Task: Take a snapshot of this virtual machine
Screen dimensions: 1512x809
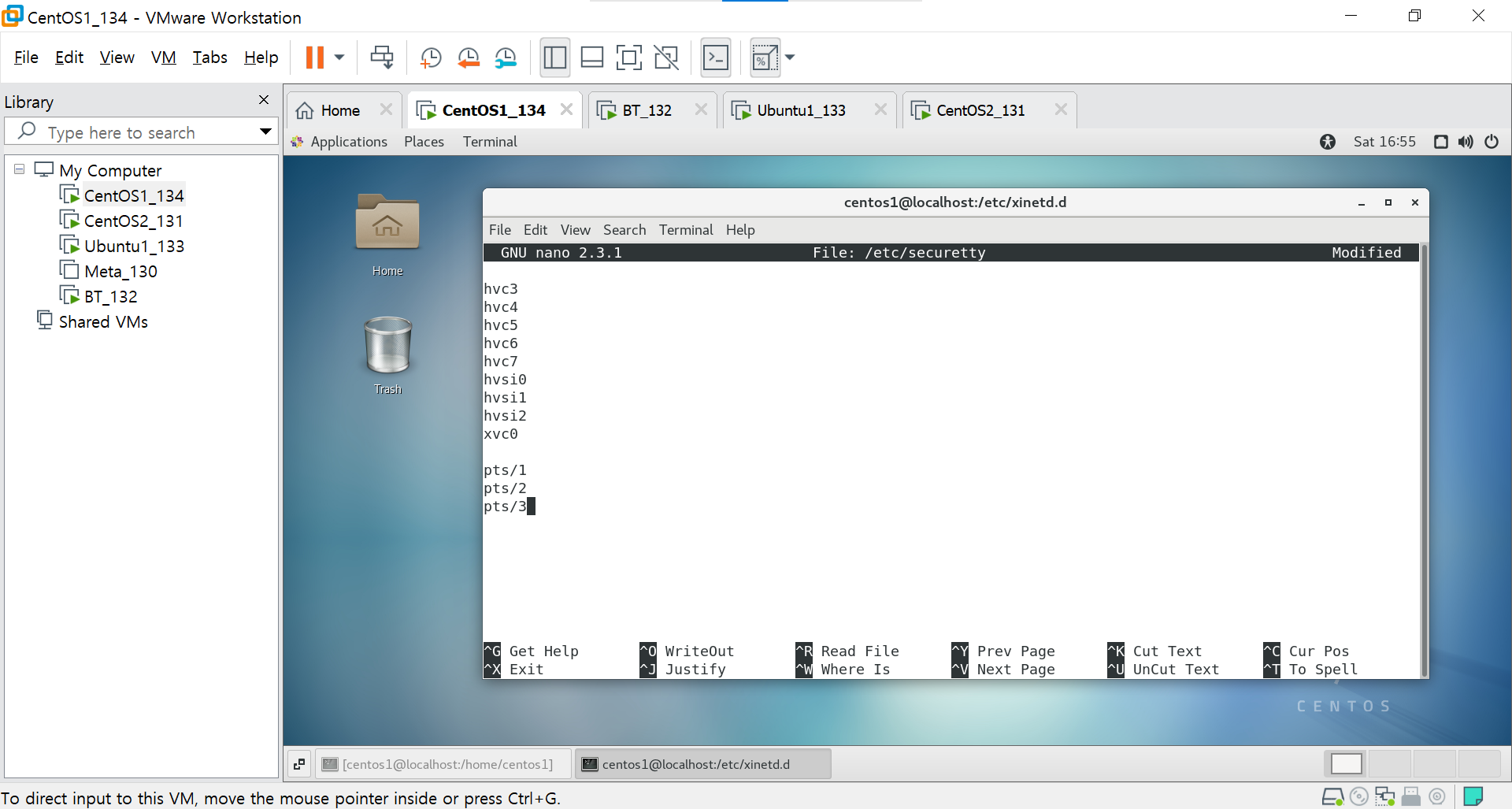Action: tap(430, 58)
